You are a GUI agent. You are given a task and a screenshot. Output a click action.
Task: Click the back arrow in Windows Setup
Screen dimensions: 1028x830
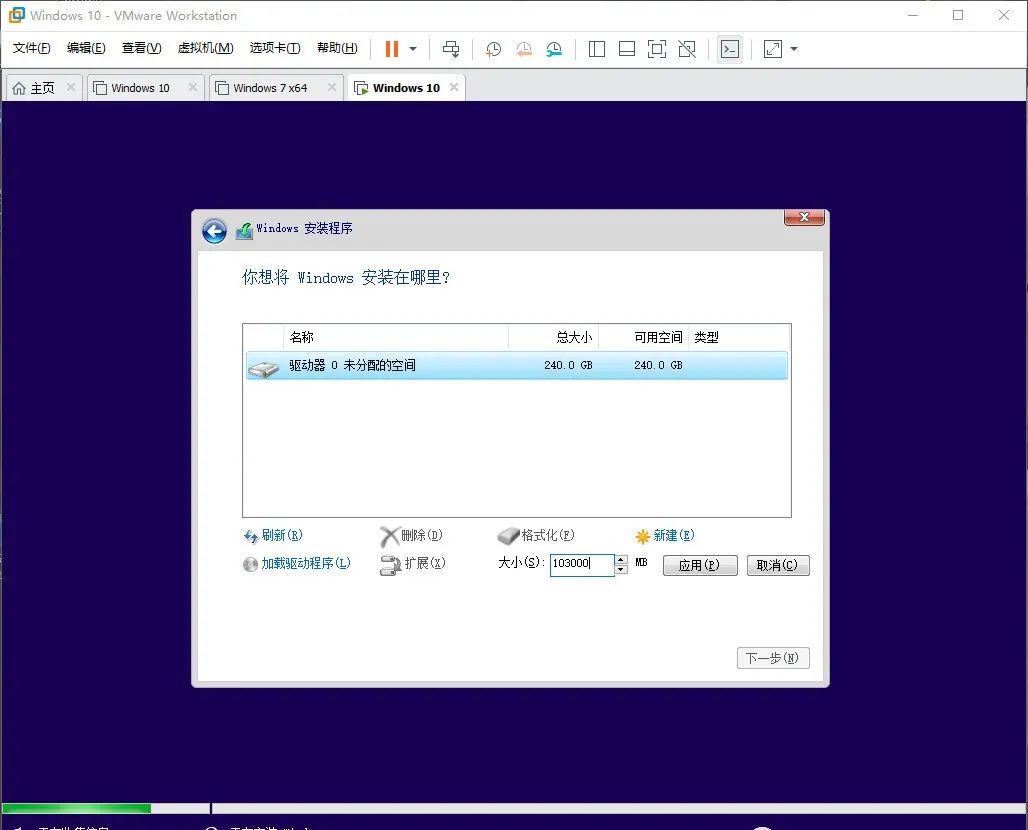point(214,230)
